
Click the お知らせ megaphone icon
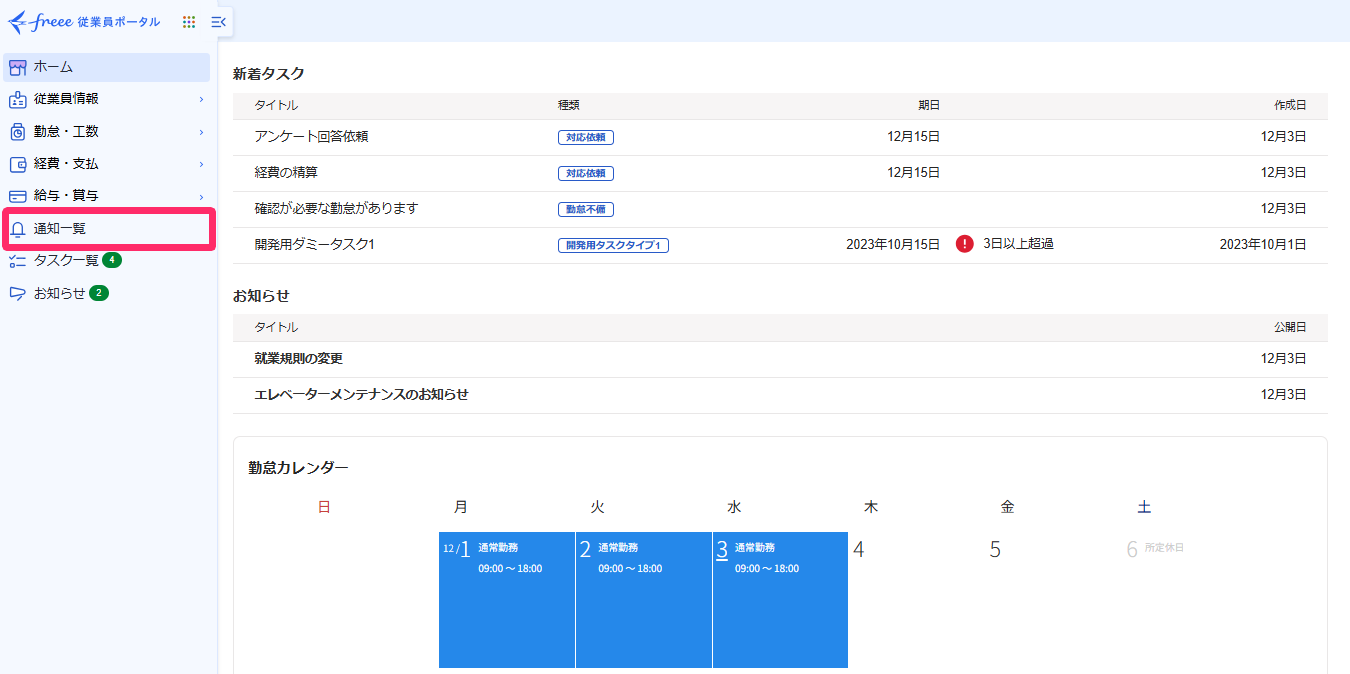click(x=17, y=293)
